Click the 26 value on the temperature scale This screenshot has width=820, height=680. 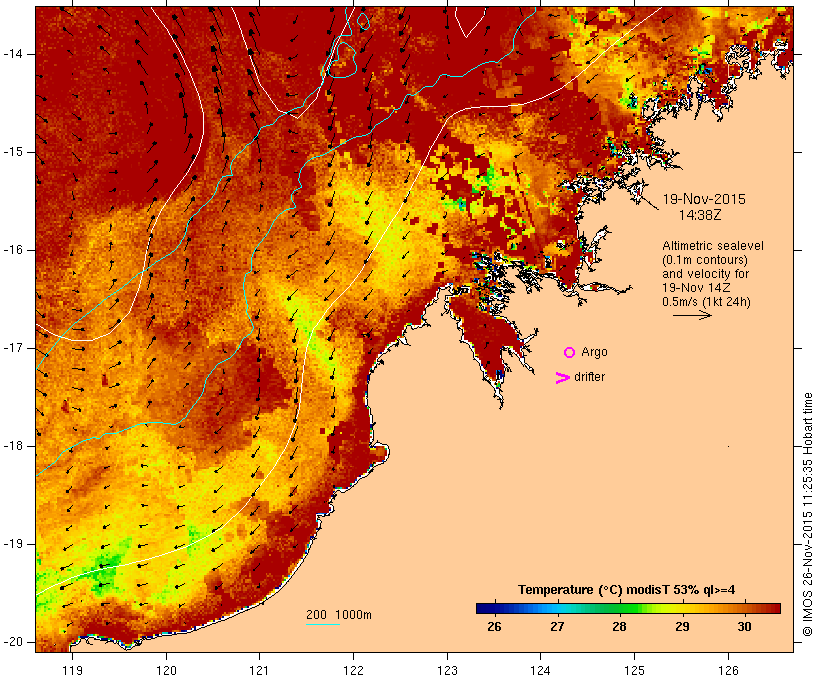point(494,627)
